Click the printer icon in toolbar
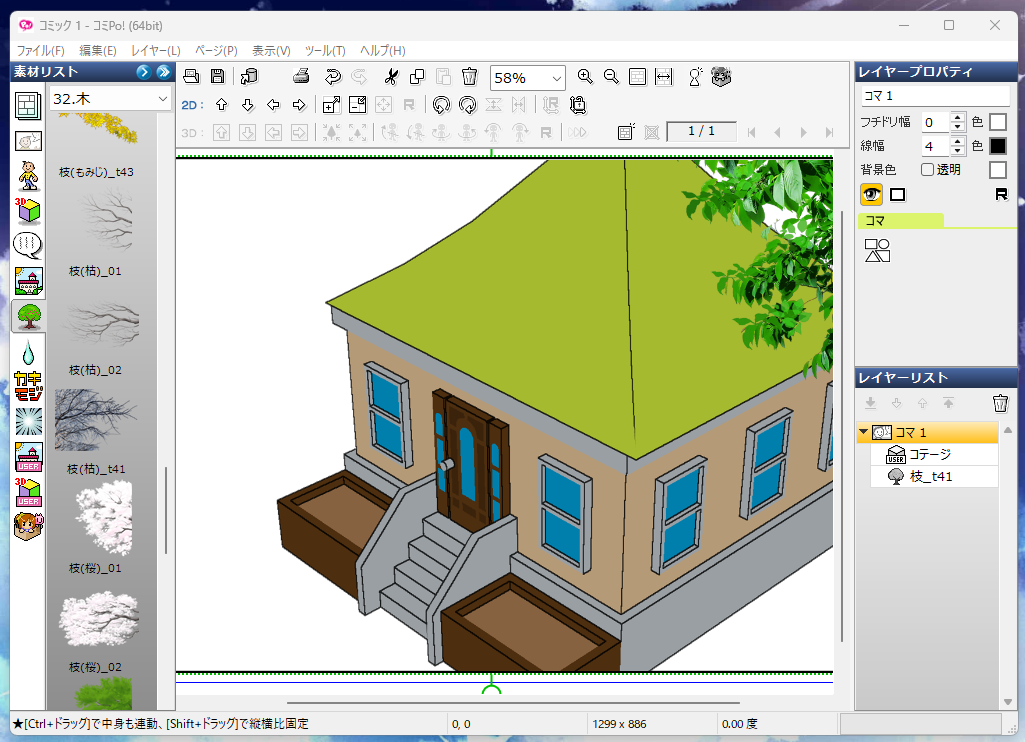 click(x=301, y=77)
